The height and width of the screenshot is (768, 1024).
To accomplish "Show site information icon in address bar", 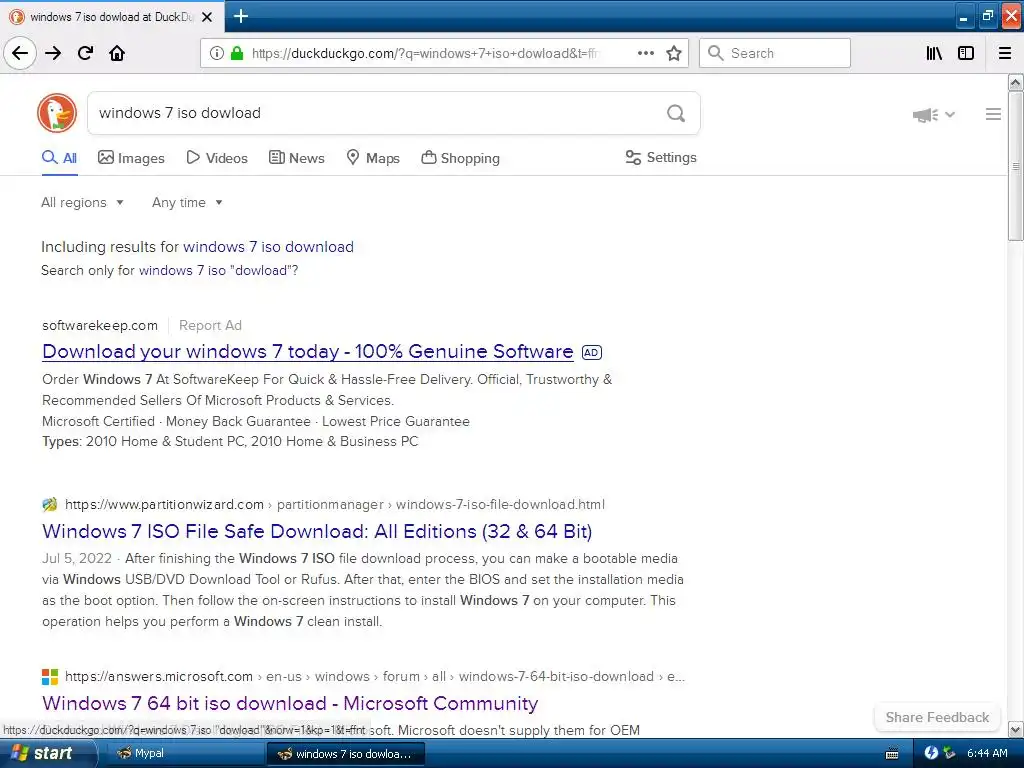I will coord(216,53).
